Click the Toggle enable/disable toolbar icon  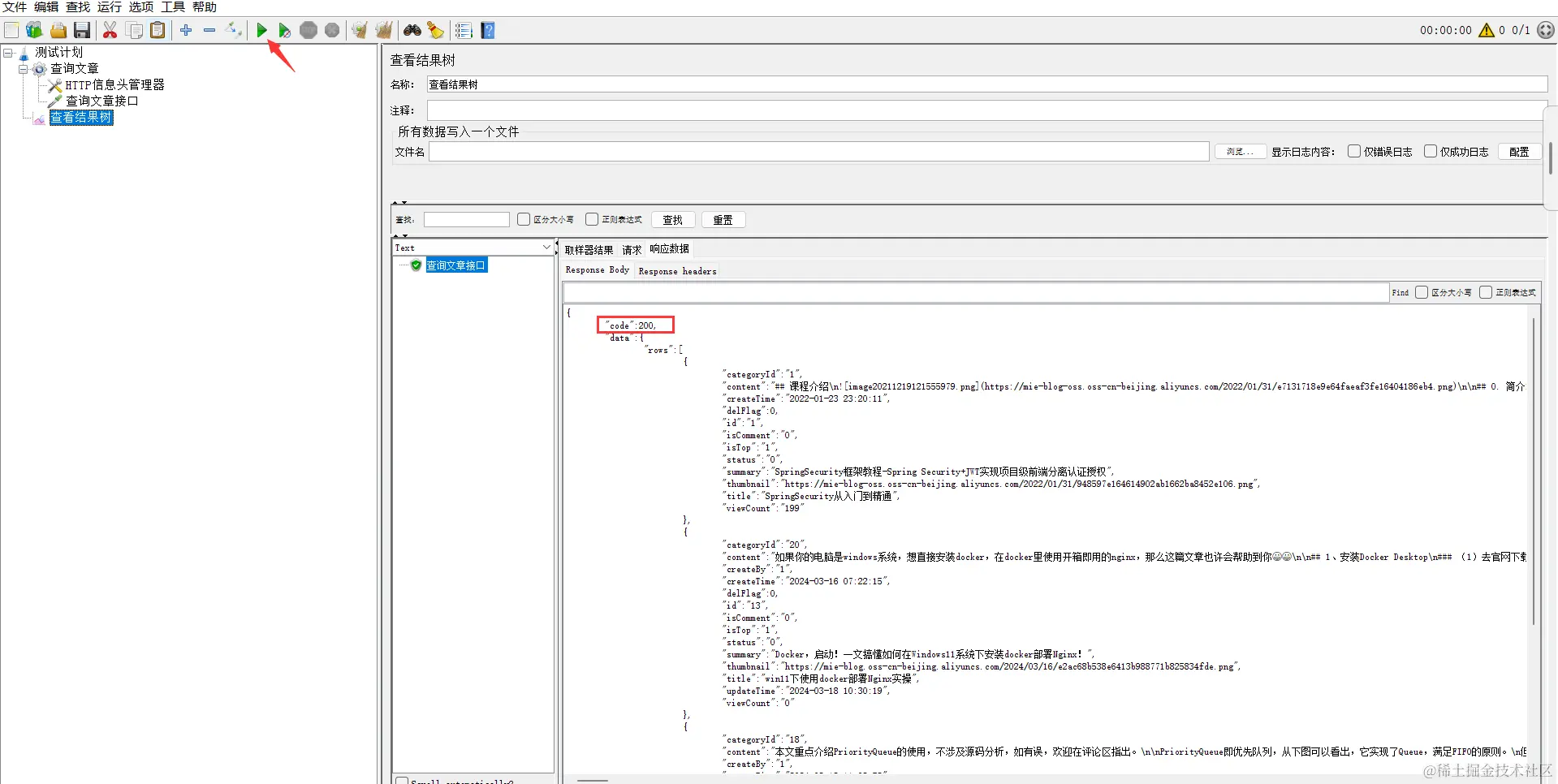pos(234,31)
